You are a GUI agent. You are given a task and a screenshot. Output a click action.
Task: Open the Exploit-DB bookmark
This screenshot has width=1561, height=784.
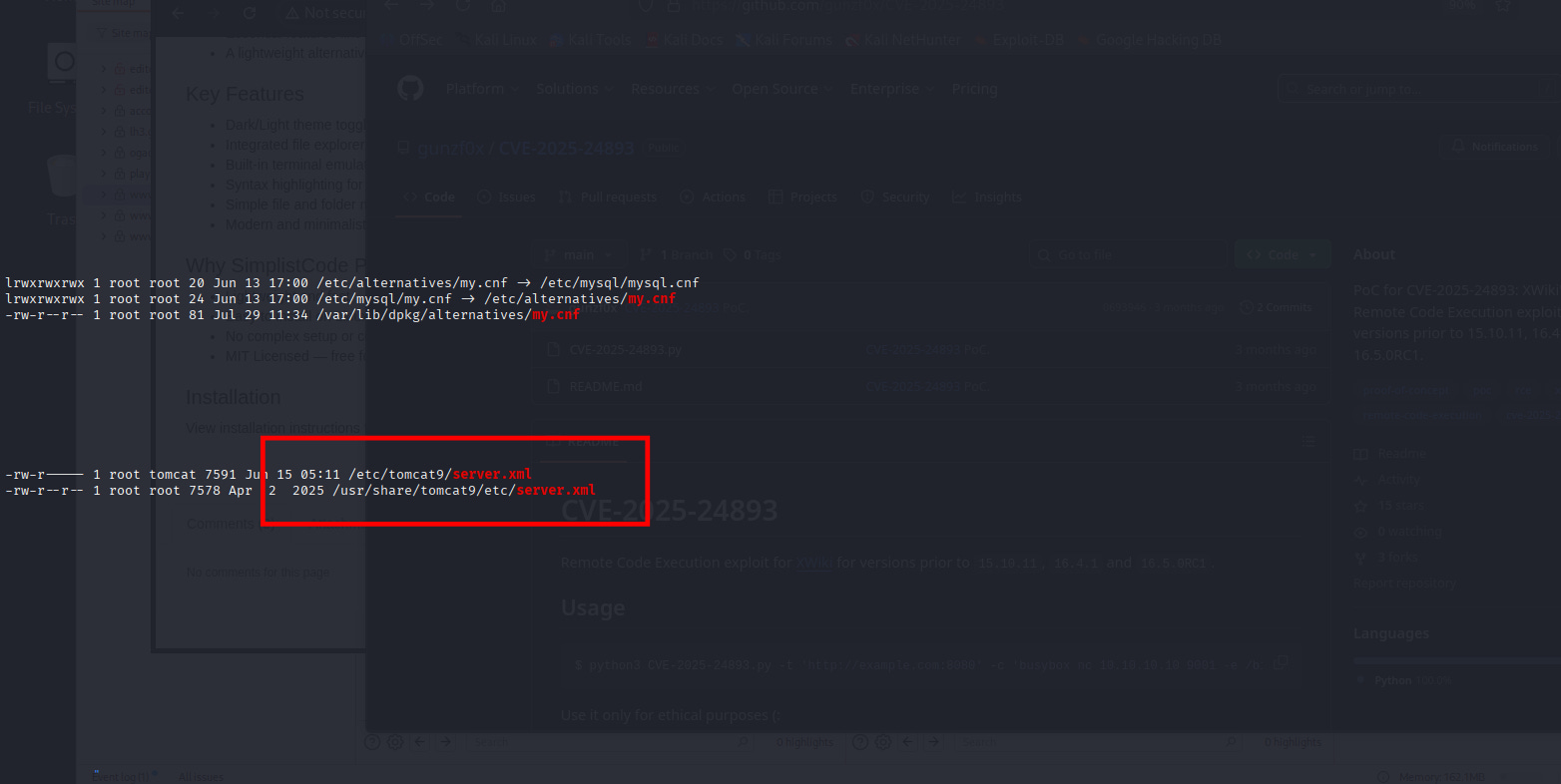coord(1018,40)
